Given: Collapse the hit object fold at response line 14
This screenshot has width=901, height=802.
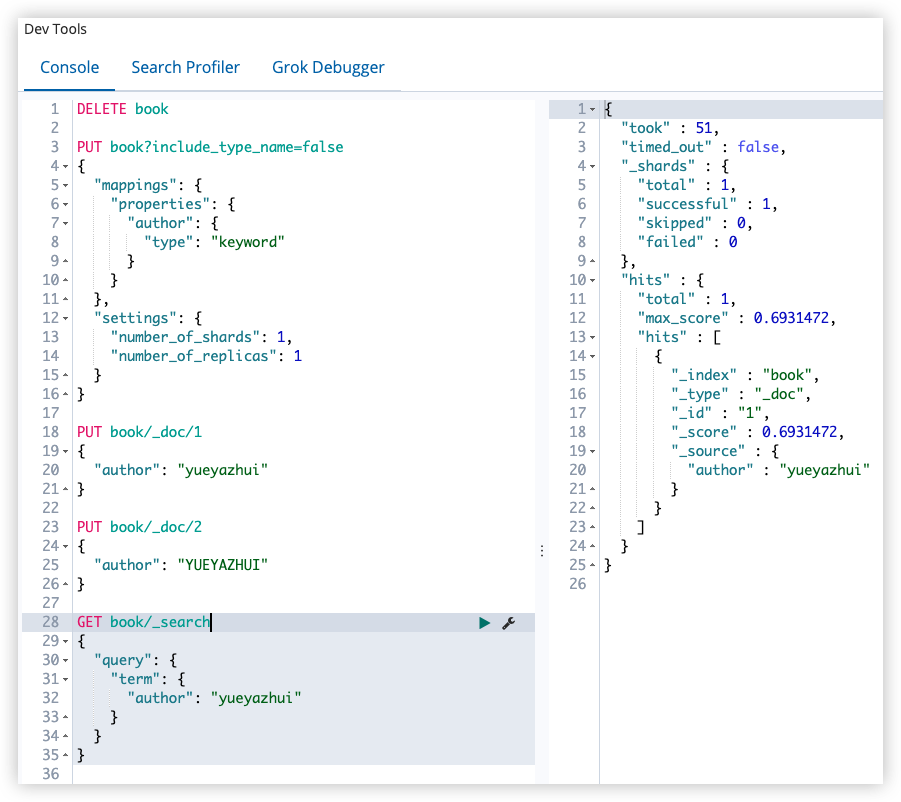Looking at the screenshot, I should tap(592, 356).
